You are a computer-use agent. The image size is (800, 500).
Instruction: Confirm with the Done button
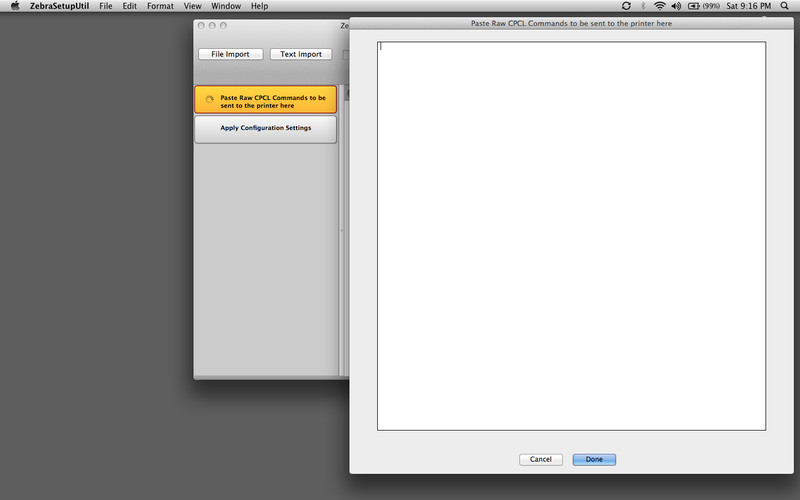tap(594, 459)
